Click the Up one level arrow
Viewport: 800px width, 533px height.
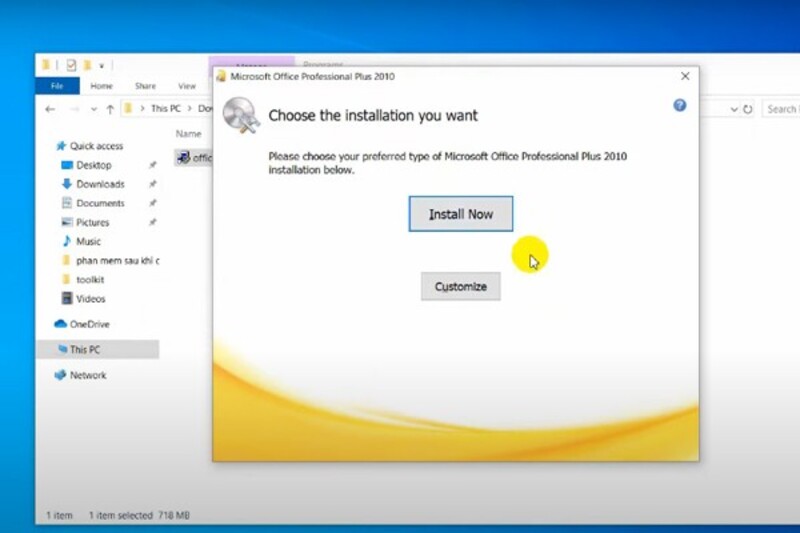coord(109,109)
